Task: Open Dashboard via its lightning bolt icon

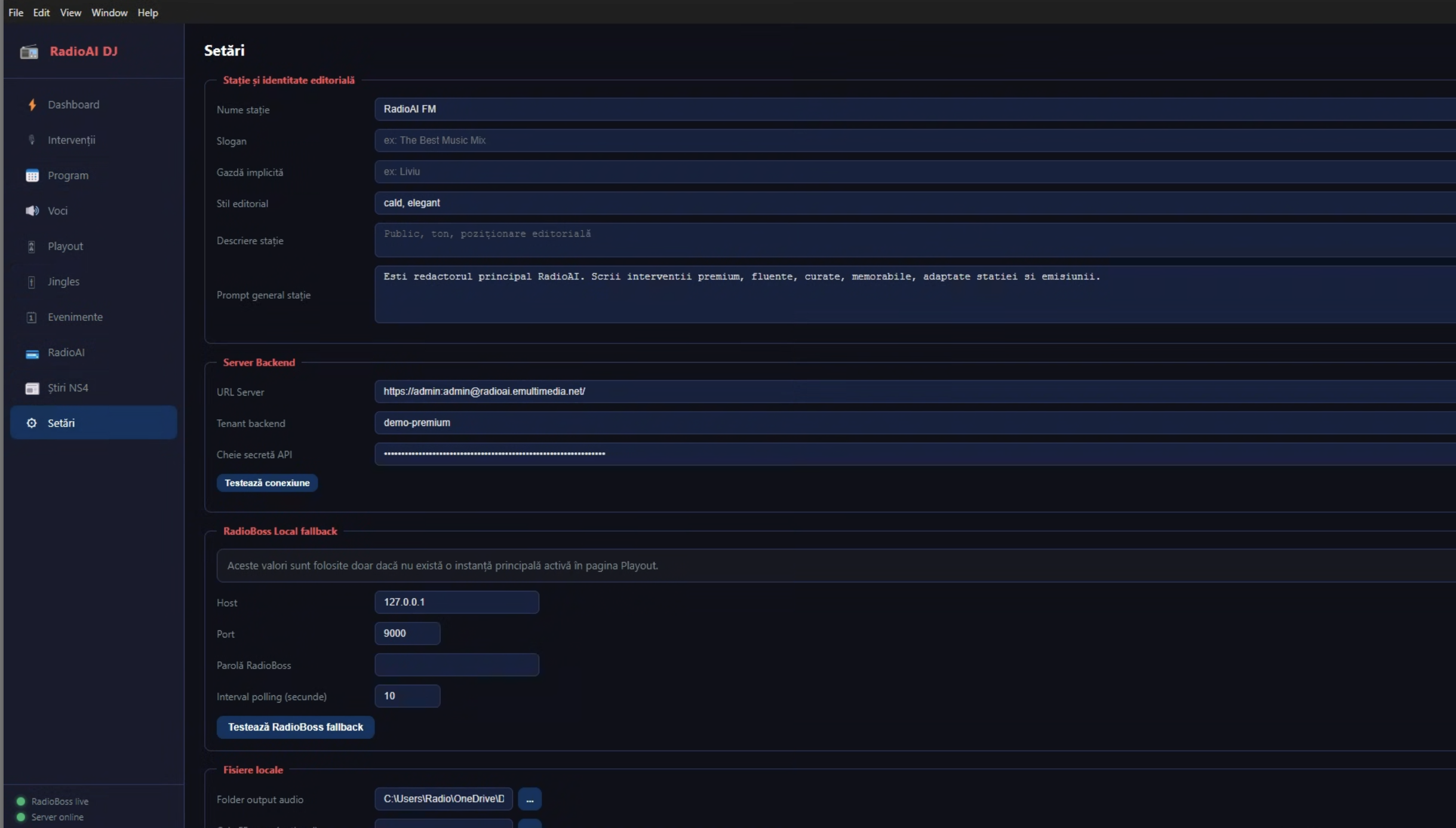Action: point(32,105)
